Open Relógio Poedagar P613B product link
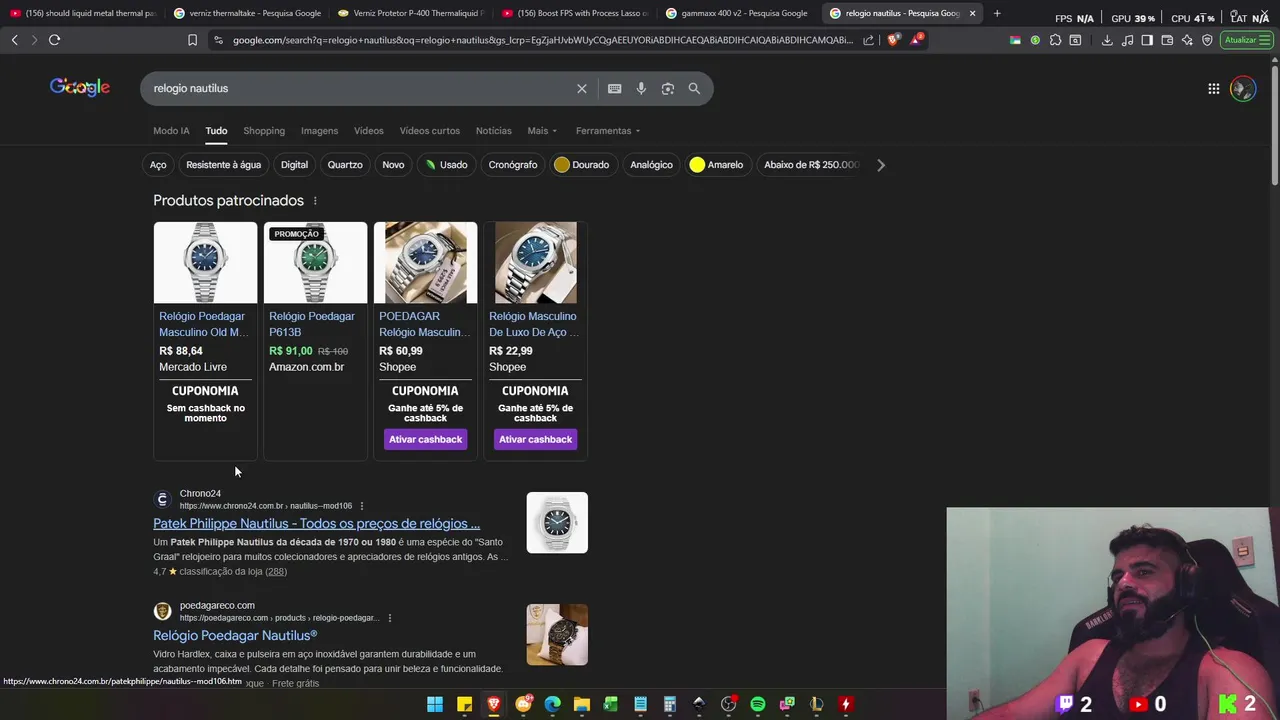 tap(311, 324)
